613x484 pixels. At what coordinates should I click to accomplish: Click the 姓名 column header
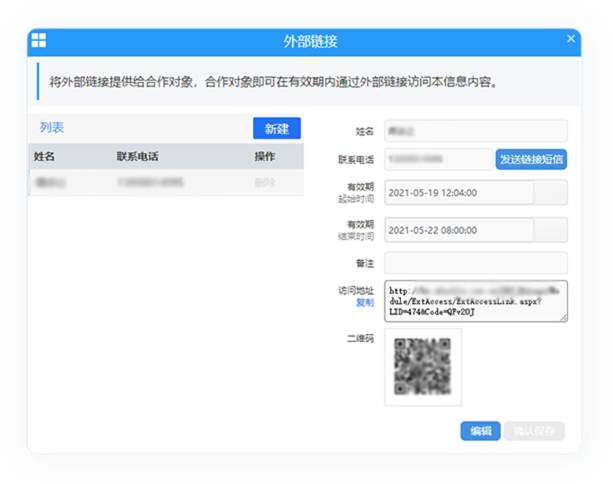point(44,156)
